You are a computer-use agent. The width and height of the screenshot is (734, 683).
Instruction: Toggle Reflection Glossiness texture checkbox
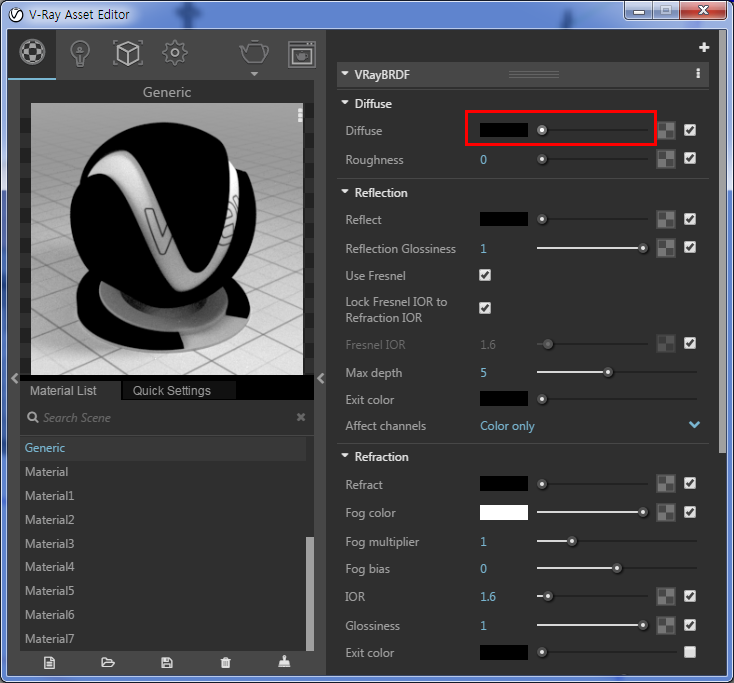[x=690, y=247]
